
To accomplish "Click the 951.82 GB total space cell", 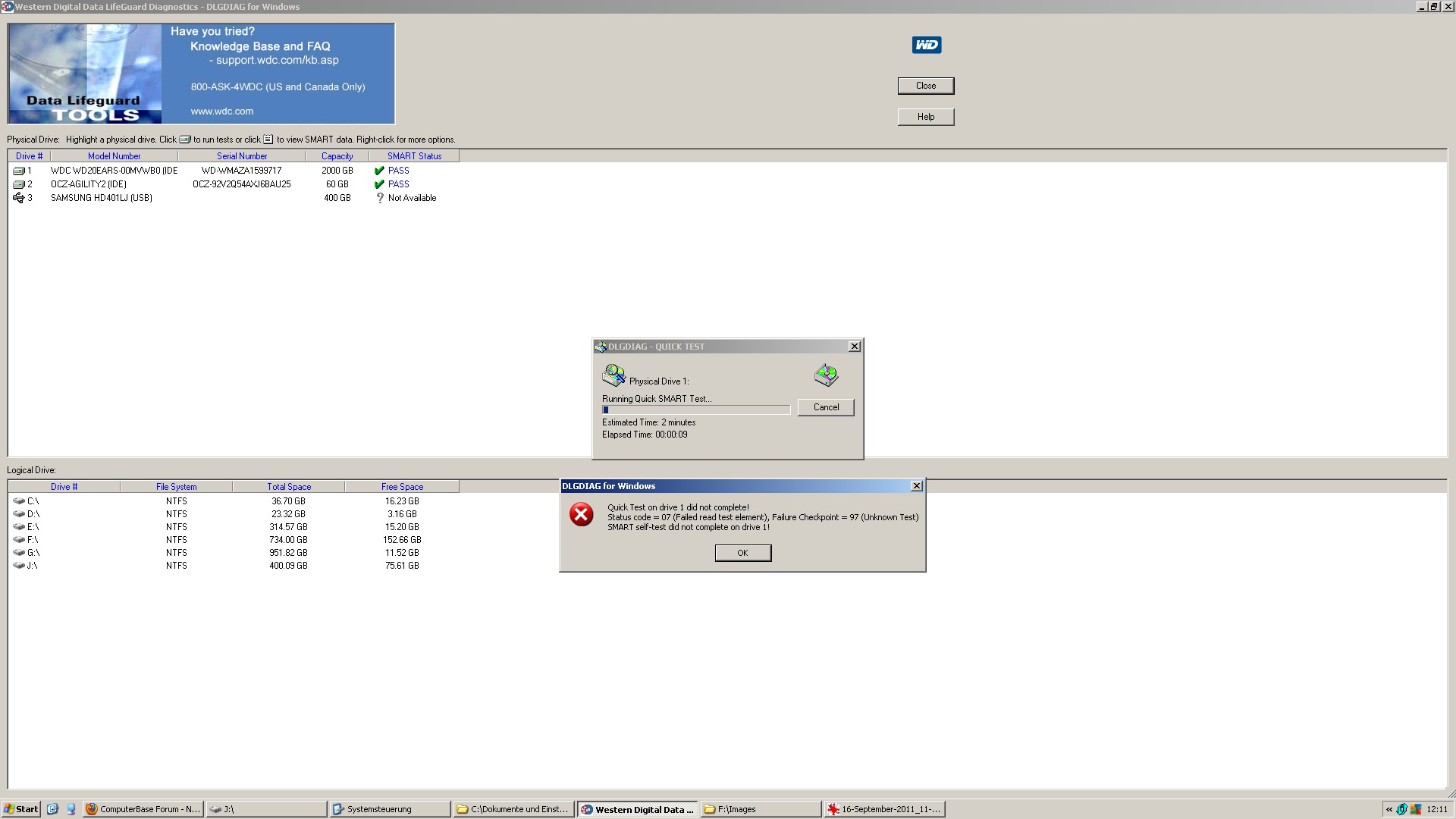I will coord(288,553).
